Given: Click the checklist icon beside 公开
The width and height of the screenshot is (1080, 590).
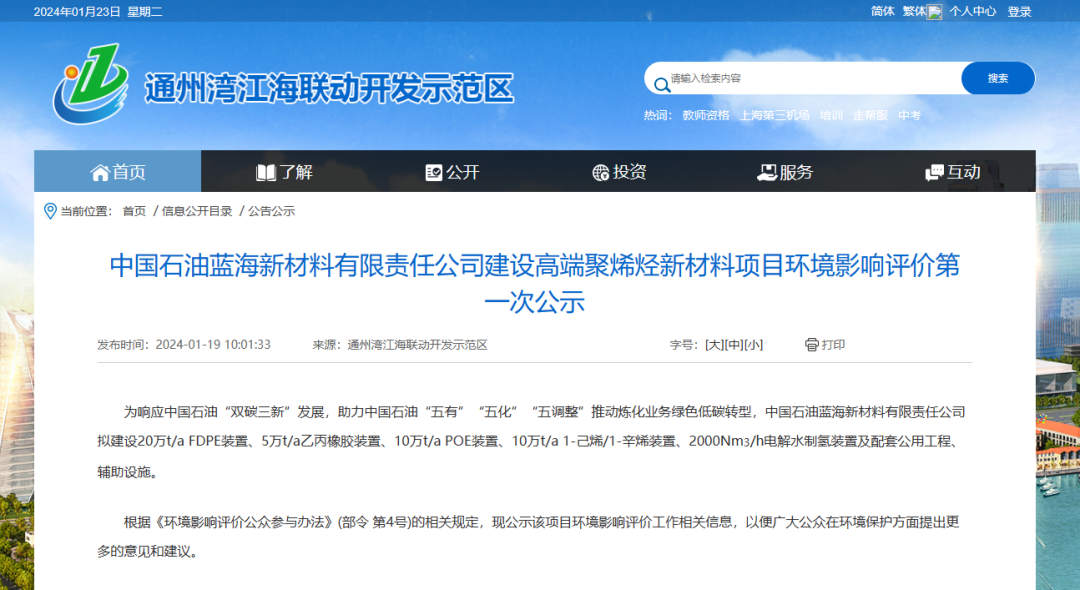Looking at the screenshot, I should click(434, 172).
